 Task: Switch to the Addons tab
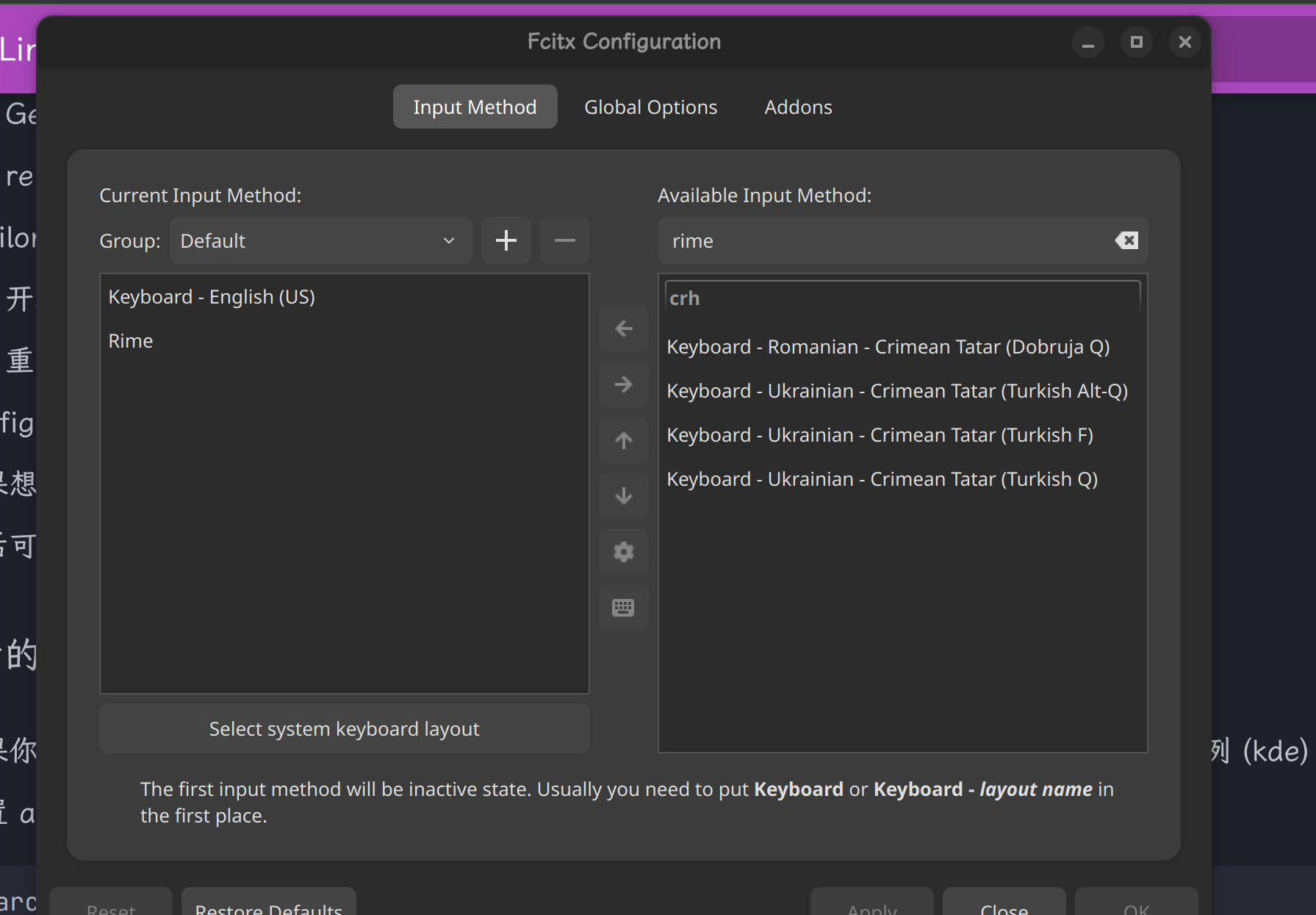(x=798, y=107)
